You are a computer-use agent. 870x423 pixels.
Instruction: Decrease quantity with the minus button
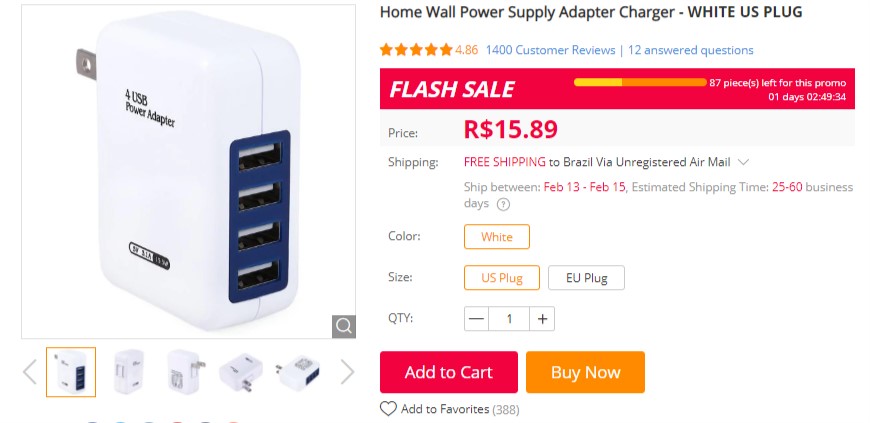point(476,319)
